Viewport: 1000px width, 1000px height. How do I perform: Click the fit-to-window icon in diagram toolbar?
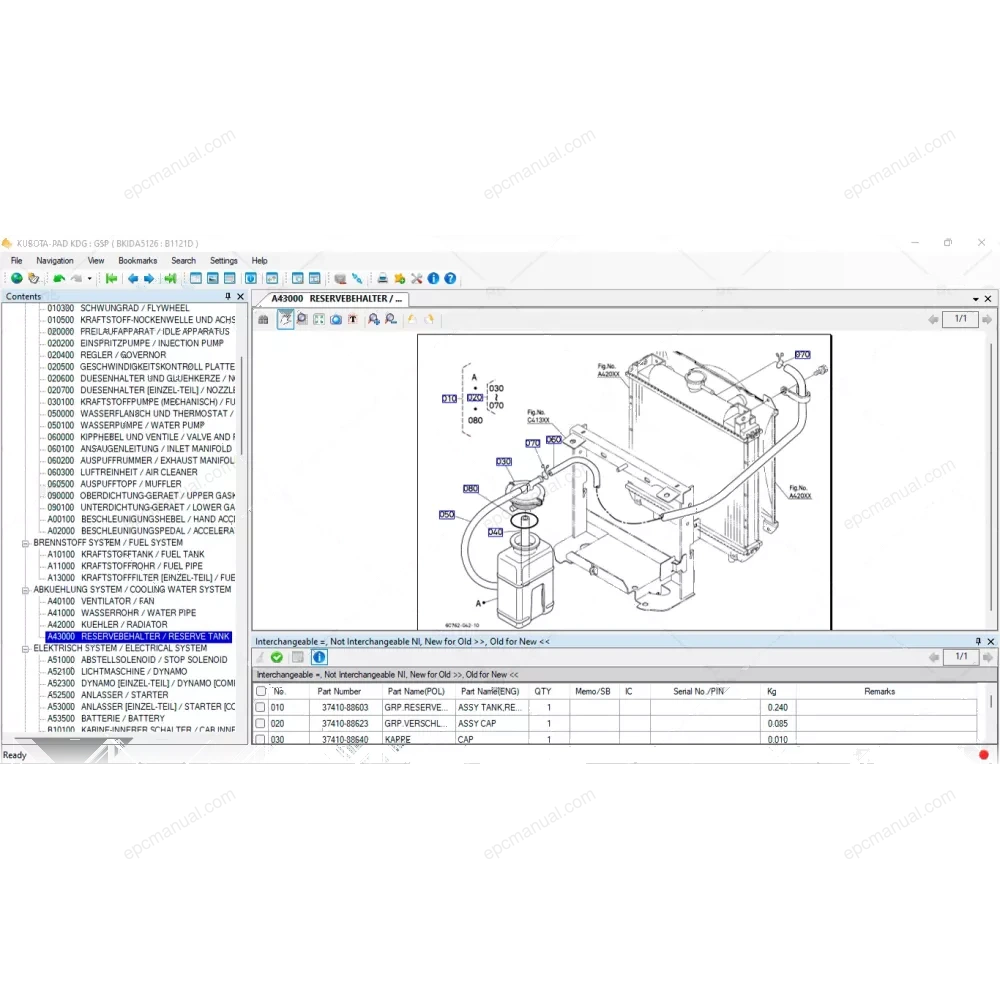[x=319, y=320]
